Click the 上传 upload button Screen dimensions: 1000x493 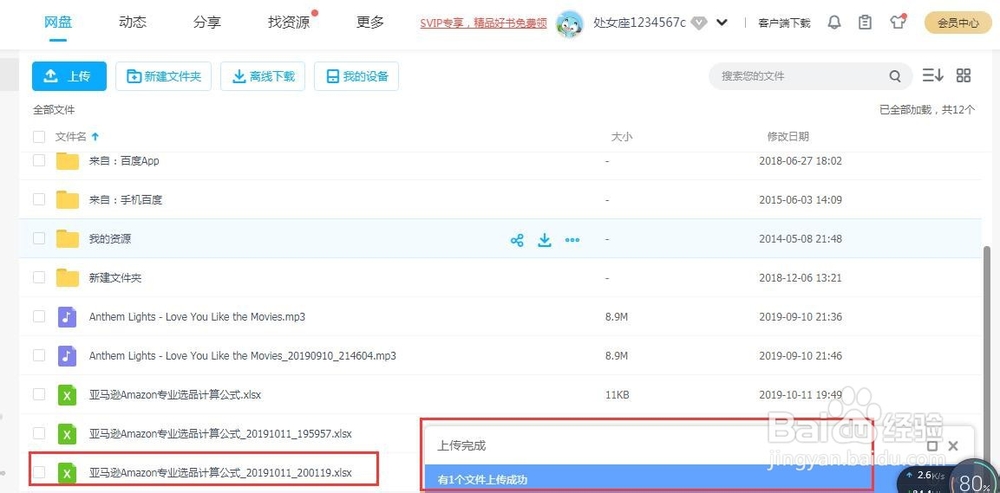click(x=70, y=77)
